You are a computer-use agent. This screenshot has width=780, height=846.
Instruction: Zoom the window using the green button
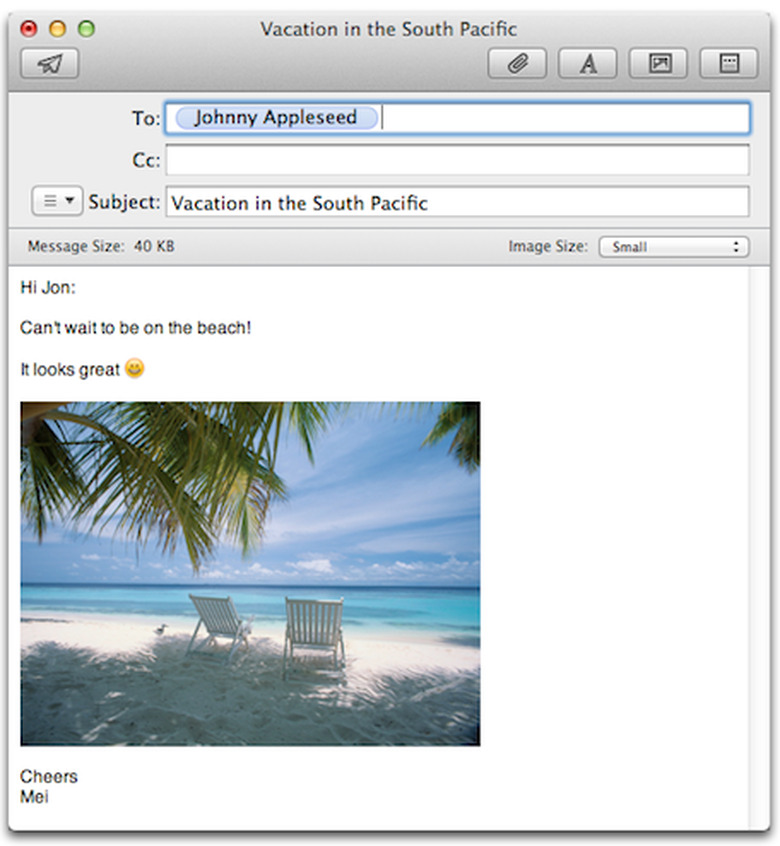tap(86, 29)
